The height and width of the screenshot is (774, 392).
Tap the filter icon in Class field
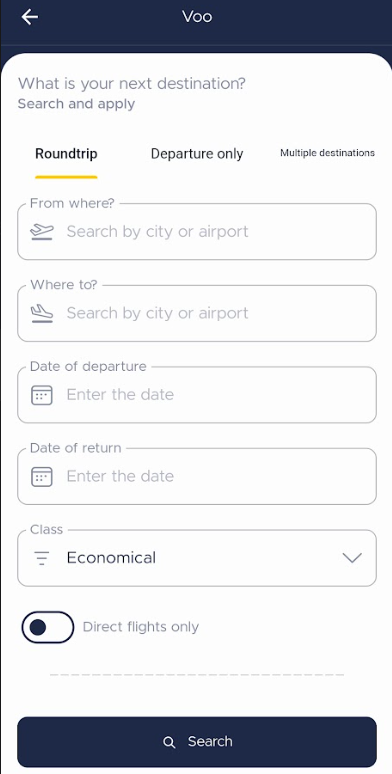click(x=42, y=558)
